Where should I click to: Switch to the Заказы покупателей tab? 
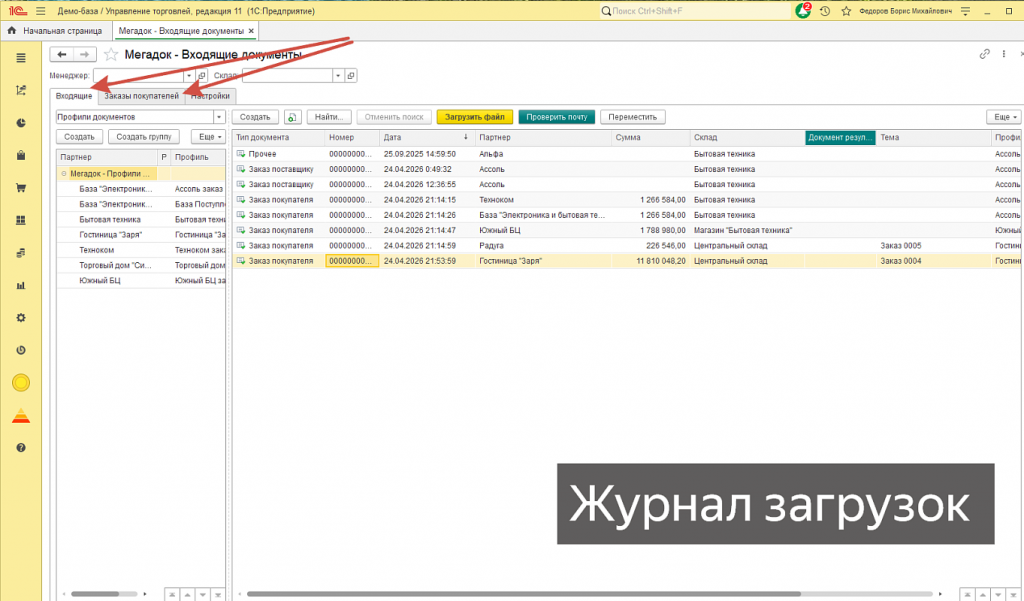tap(142, 96)
